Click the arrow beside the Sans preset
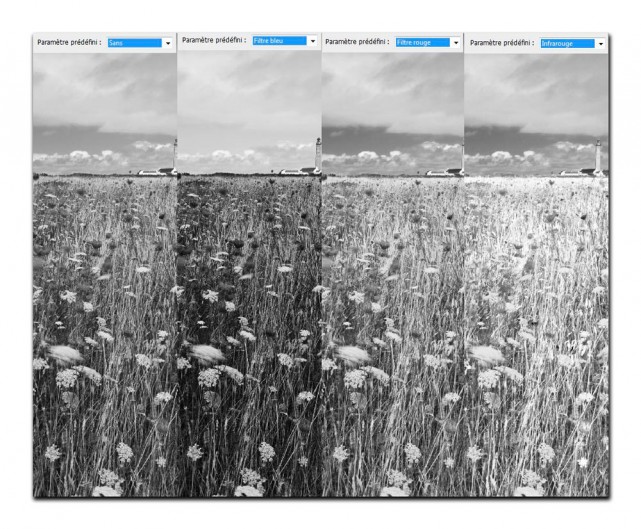This screenshot has width=641, height=529. tap(168, 43)
